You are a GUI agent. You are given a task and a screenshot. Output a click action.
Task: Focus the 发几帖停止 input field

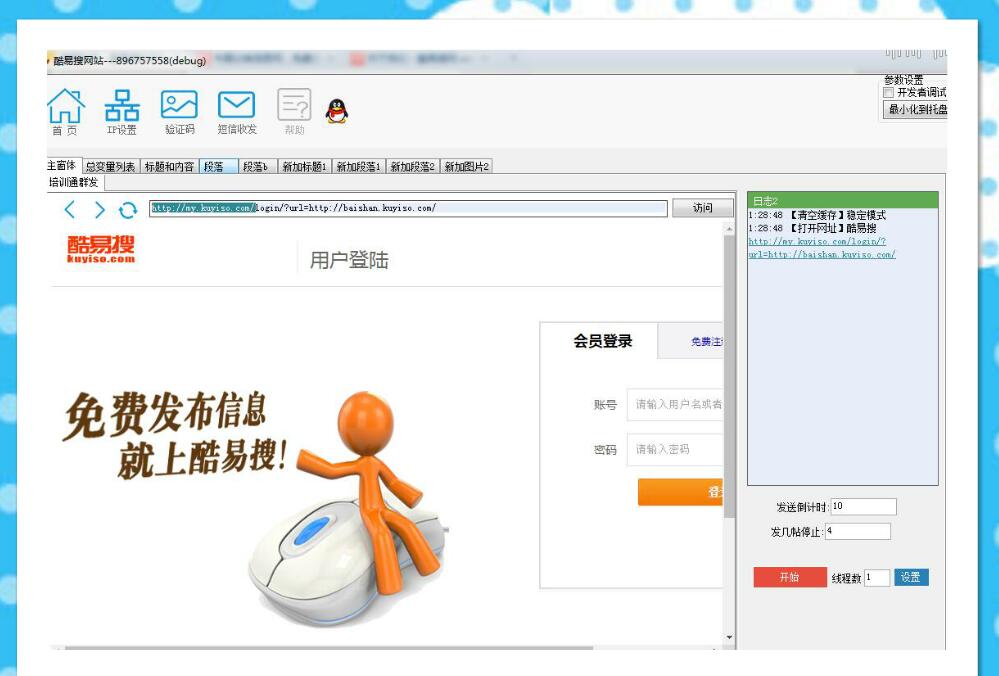click(858, 531)
